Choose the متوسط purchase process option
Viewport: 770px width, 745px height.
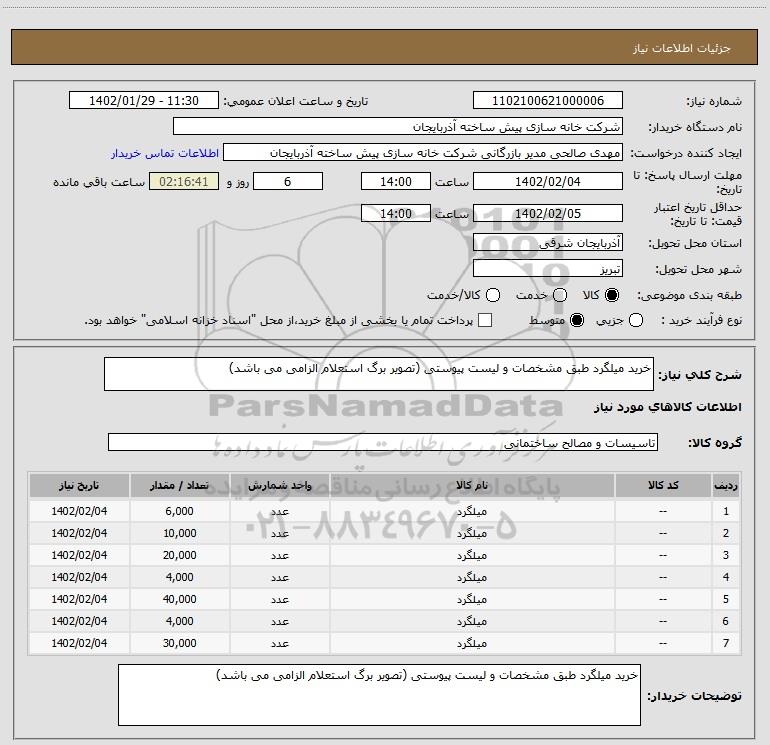pyautogui.click(x=577, y=321)
